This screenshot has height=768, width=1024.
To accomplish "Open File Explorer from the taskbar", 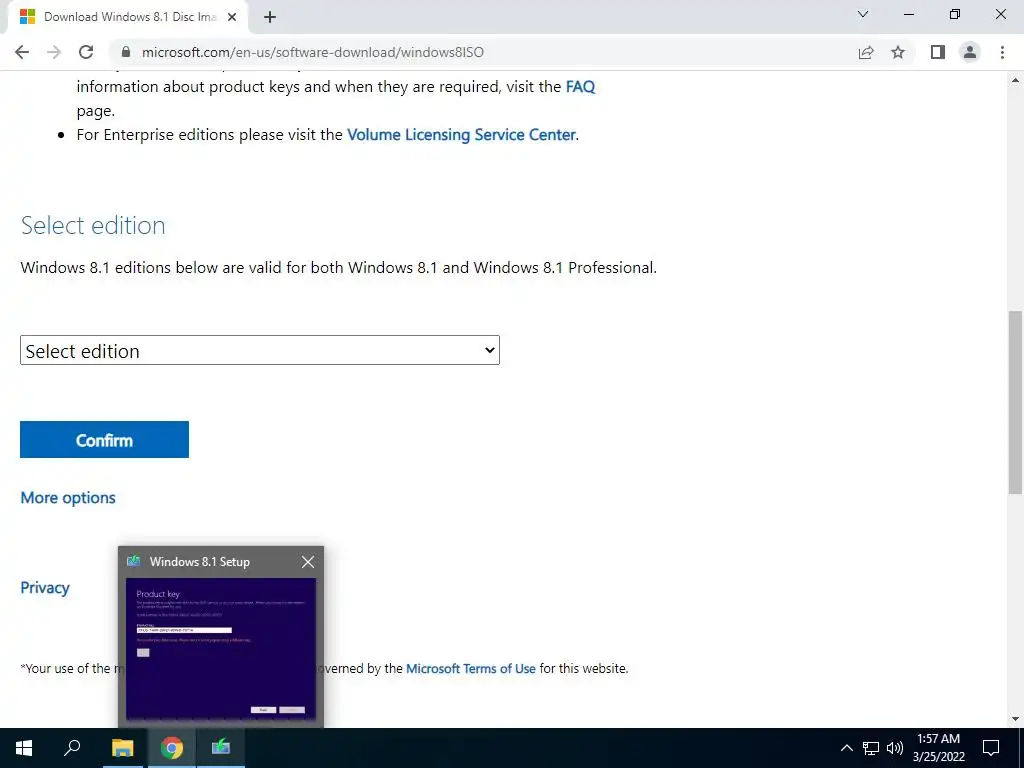I will 122,748.
